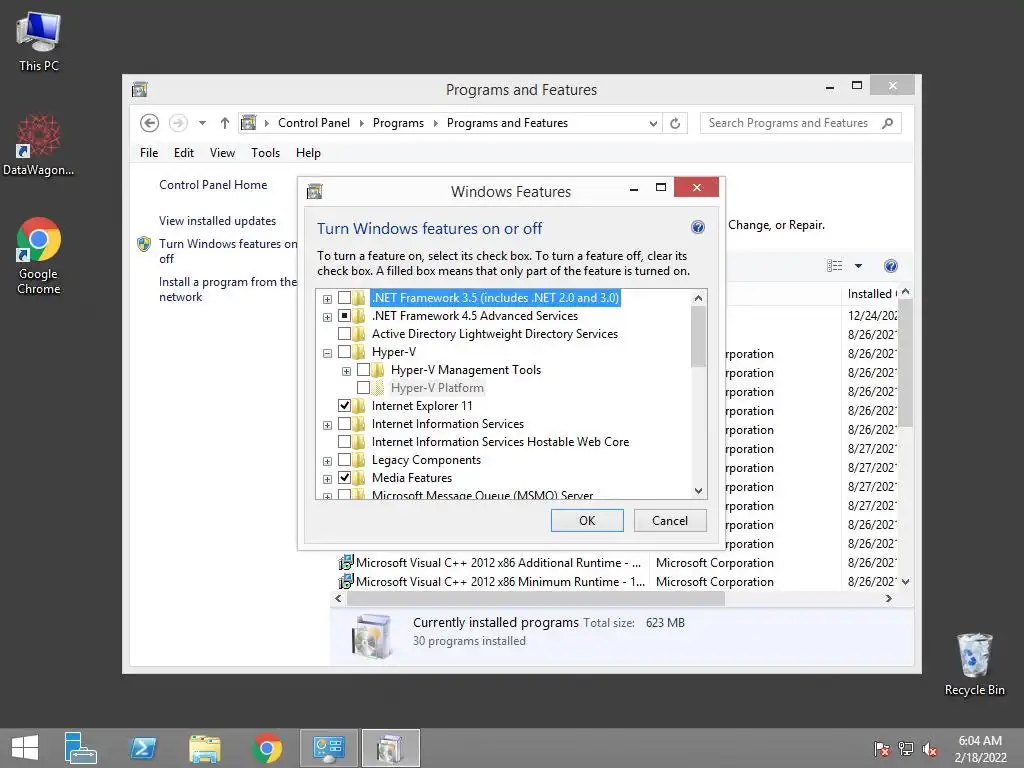The width and height of the screenshot is (1024, 768).
Task: Open the view options dropdown arrow
Action: pos(858,266)
